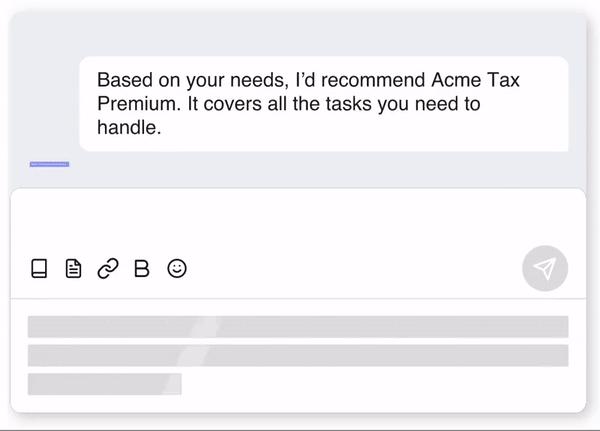Click empty gray space left of message bubble

44,104
